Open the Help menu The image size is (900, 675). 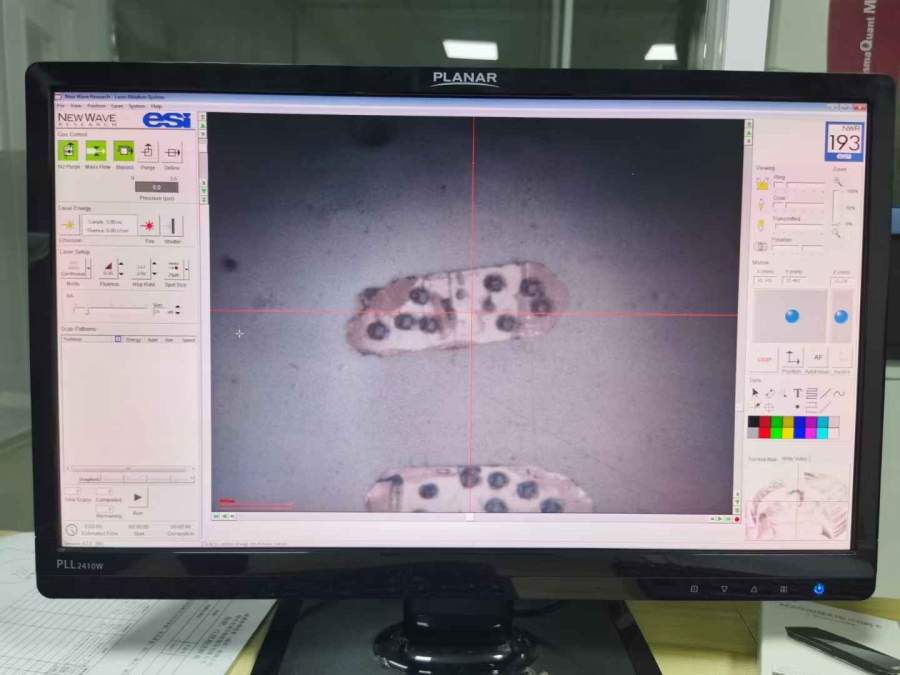click(x=157, y=106)
